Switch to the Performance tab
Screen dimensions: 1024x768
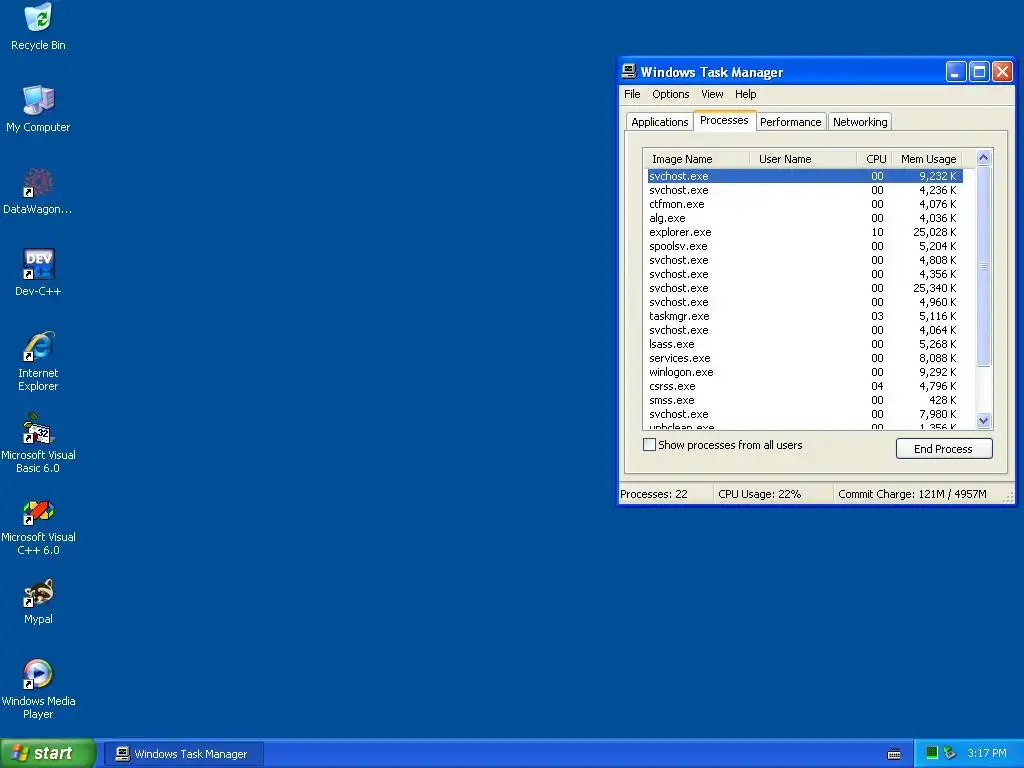790,122
